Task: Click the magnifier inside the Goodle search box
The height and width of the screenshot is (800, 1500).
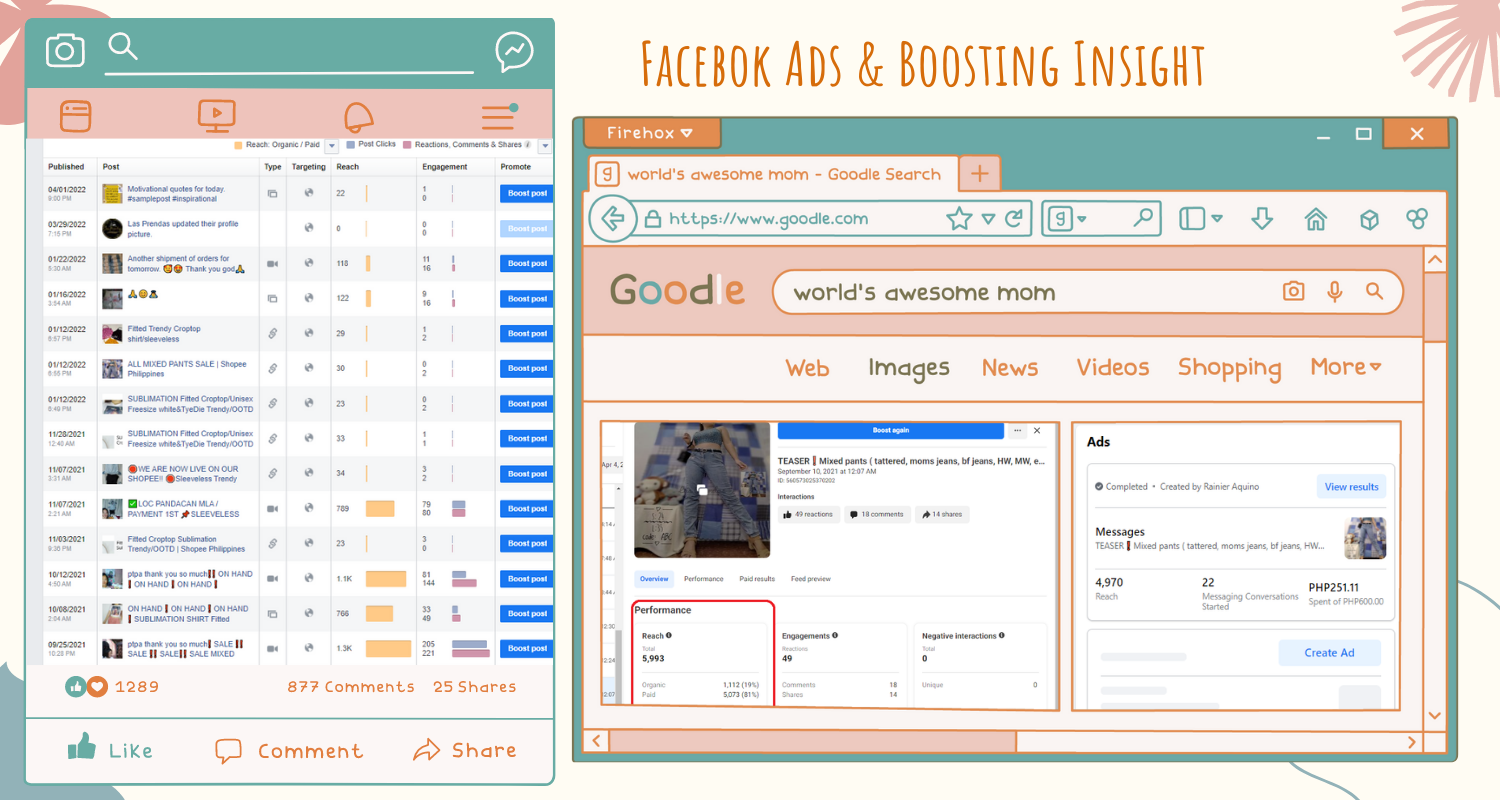Action: (x=1374, y=291)
